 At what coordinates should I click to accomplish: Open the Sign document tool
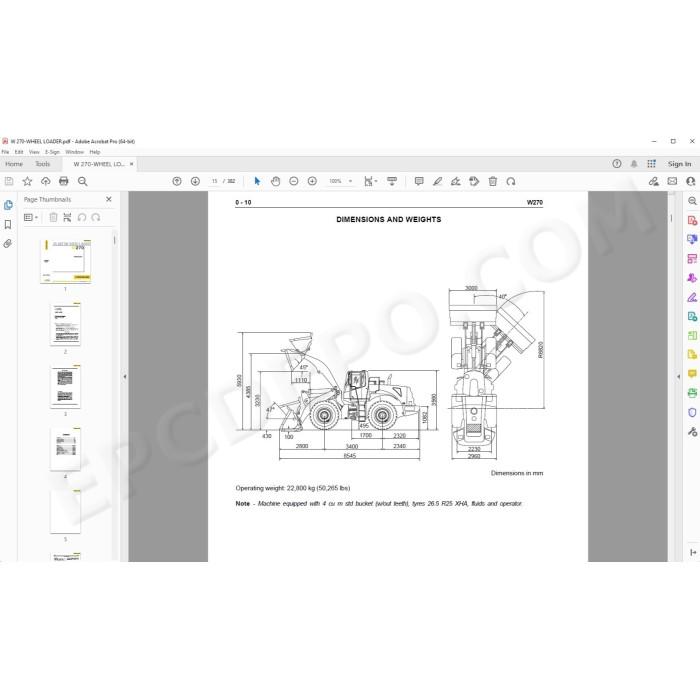[x=456, y=181]
